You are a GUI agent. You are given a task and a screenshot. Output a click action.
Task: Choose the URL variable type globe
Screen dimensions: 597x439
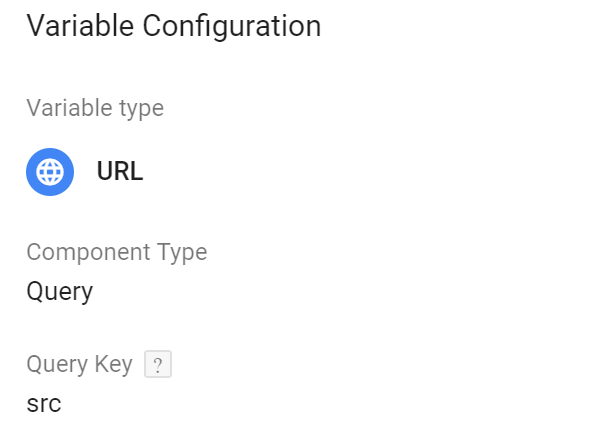(50, 172)
